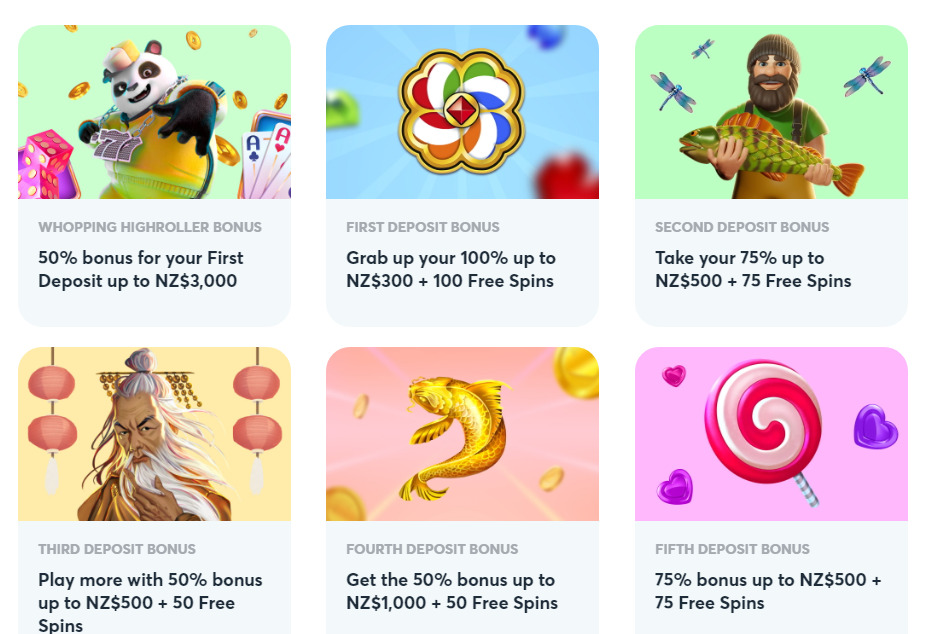Open Whopping Highroller Bonus heading
Image resolution: width=928 pixels, height=634 pixels.
pyautogui.click(x=150, y=227)
